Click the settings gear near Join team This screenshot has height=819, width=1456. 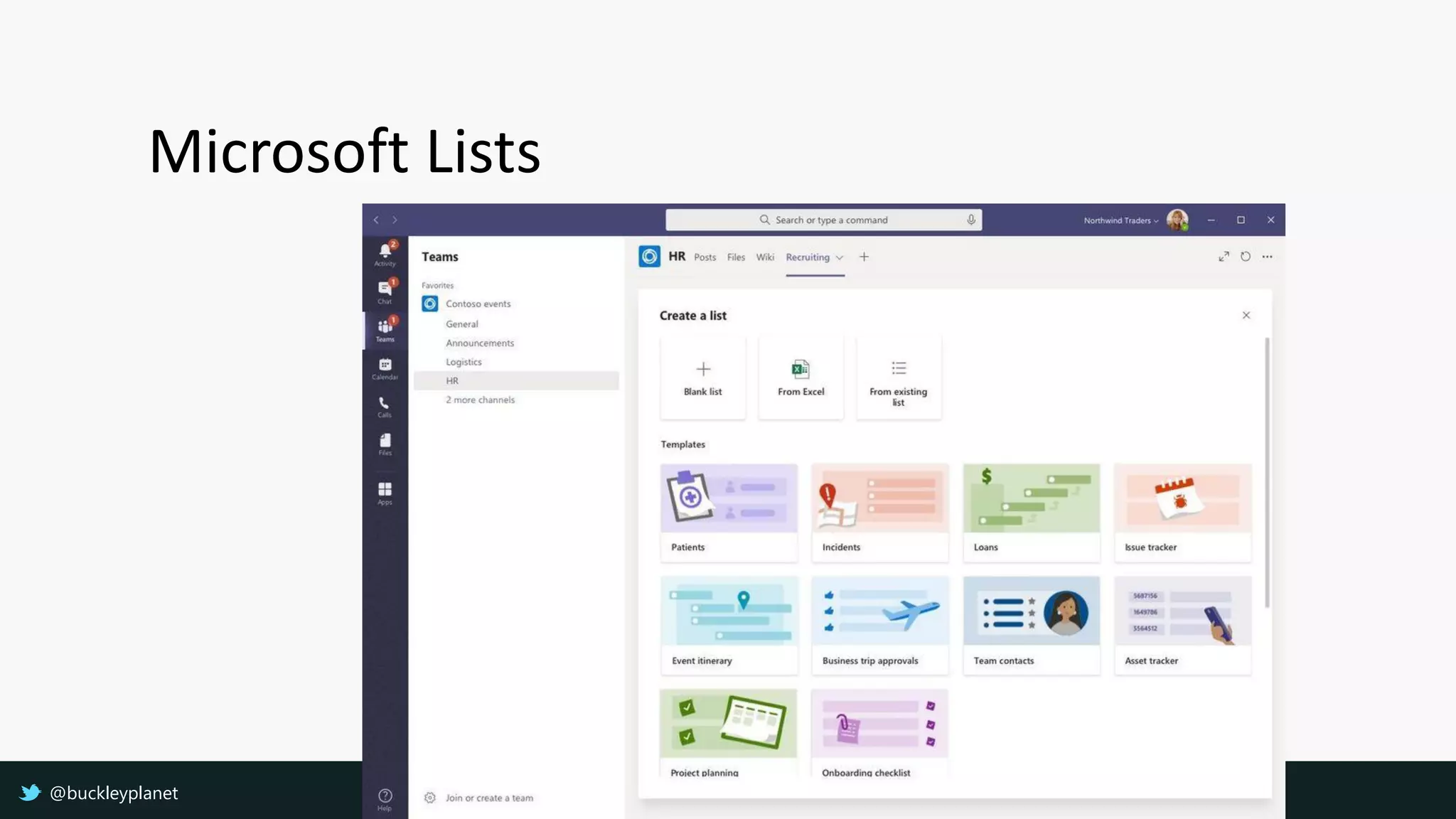[430, 798]
